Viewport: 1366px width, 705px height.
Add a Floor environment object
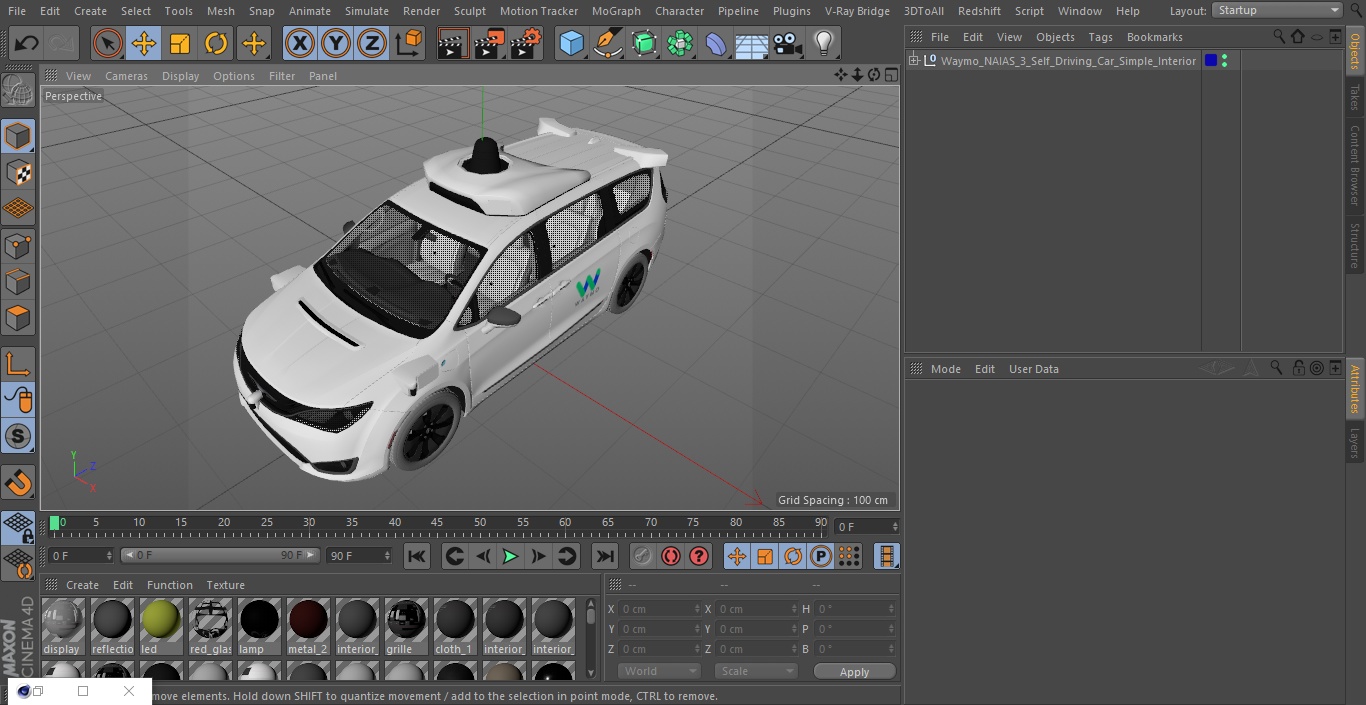(x=751, y=43)
